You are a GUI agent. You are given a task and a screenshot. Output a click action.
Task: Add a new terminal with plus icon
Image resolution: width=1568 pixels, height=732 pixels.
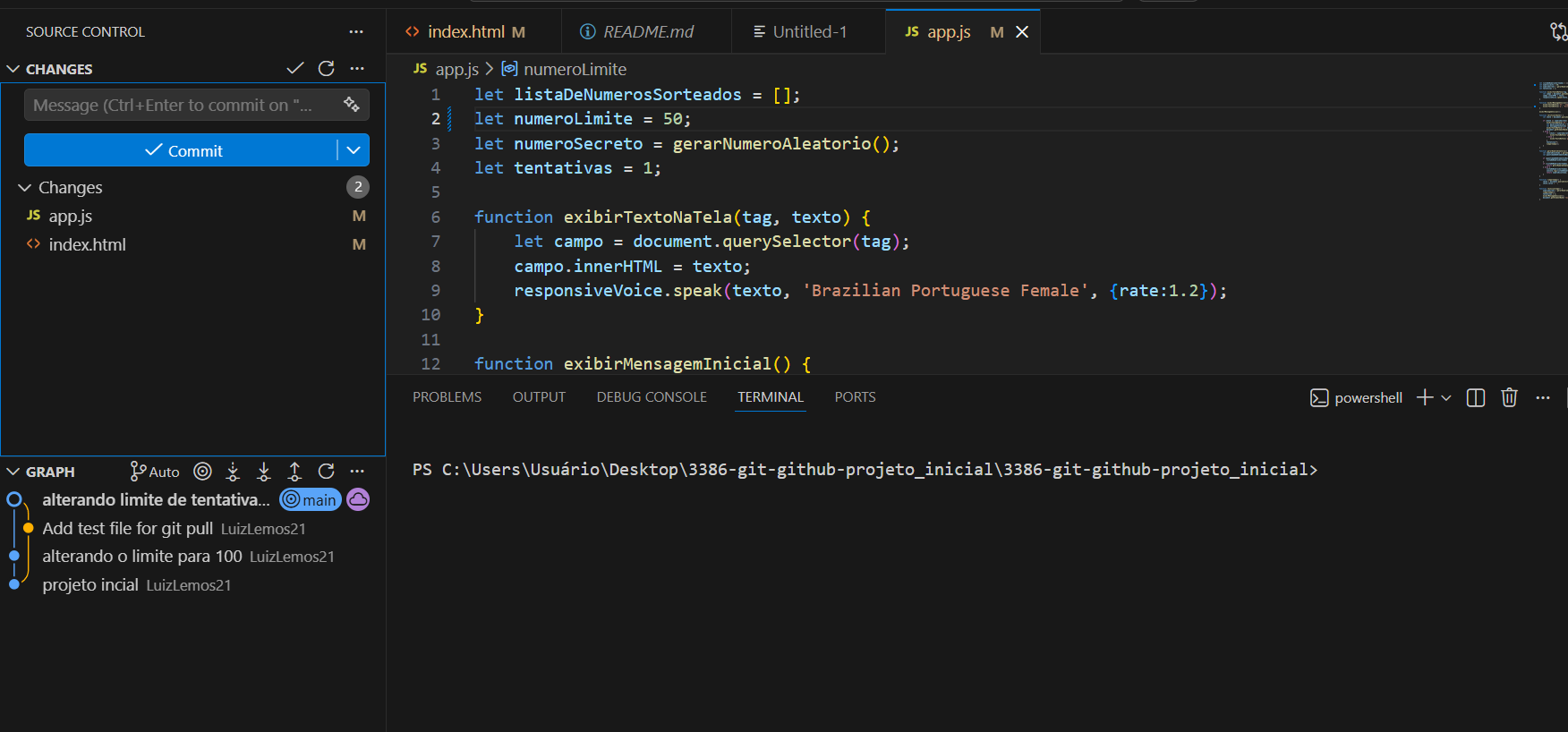(x=1425, y=397)
